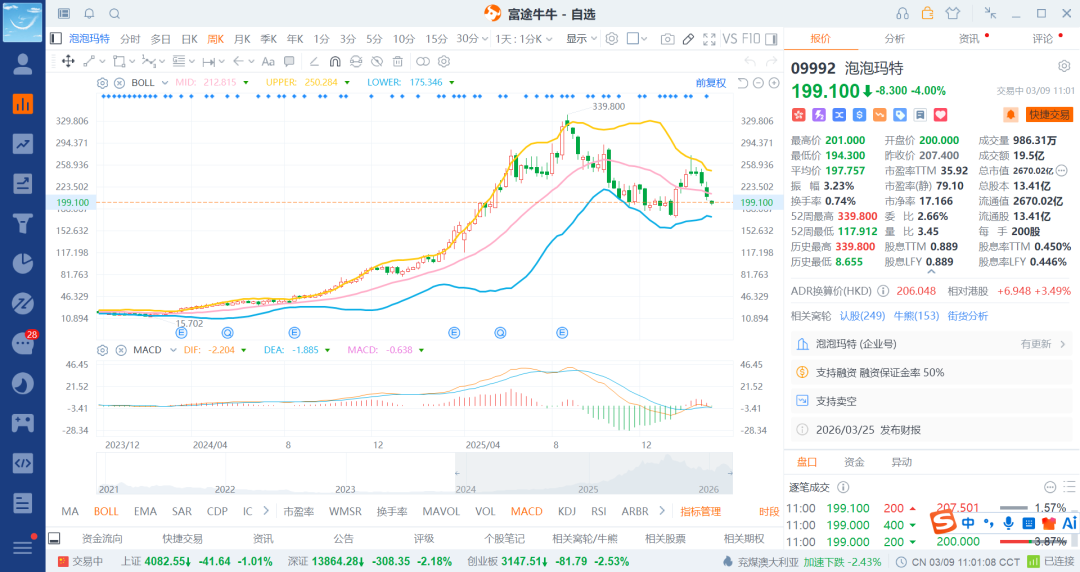Toggle the left sidebar panel icon beside 泡泡玛特
Image resolution: width=1080 pixels, height=572 pixels.
(57, 39)
